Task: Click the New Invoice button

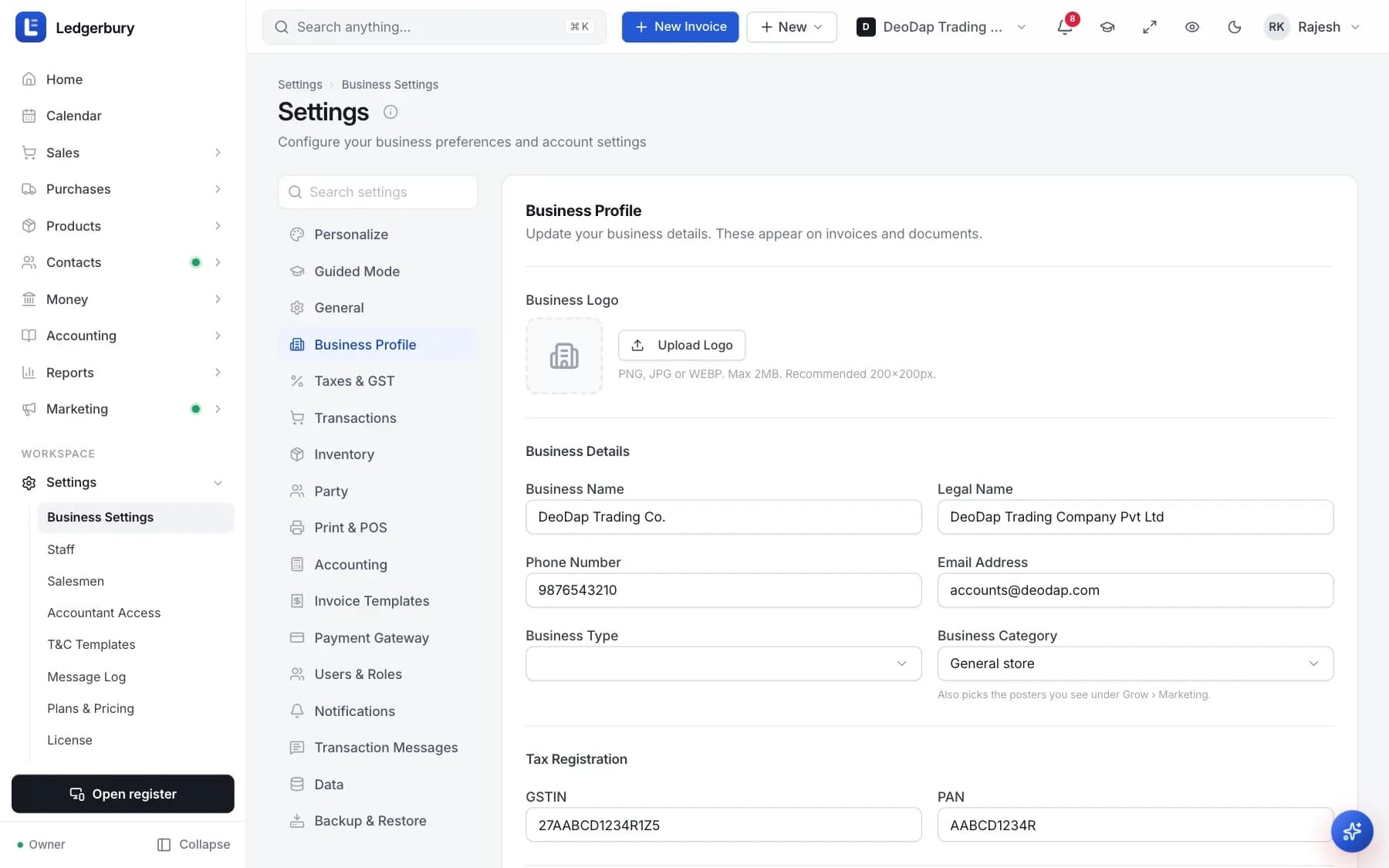Action: (x=680, y=27)
